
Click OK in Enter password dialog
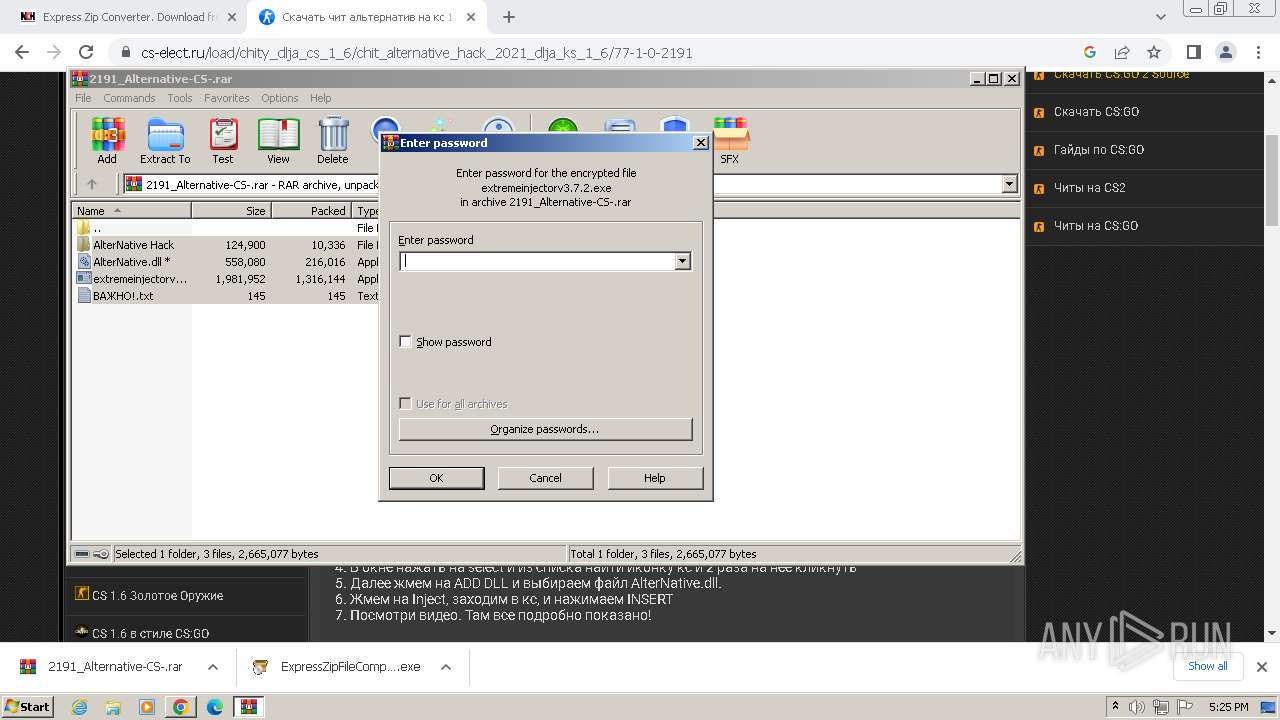(x=436, y=478)
